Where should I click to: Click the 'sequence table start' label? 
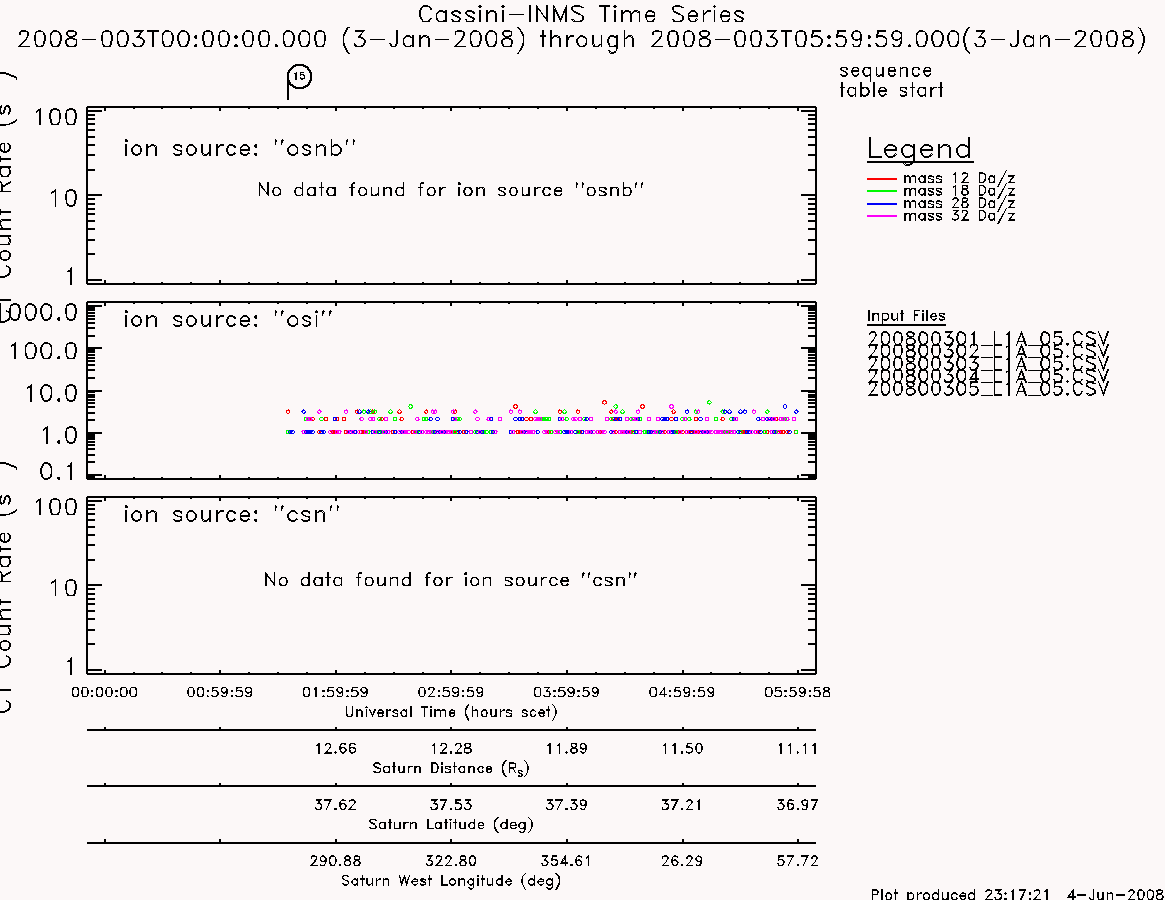(x=891, y=80)
